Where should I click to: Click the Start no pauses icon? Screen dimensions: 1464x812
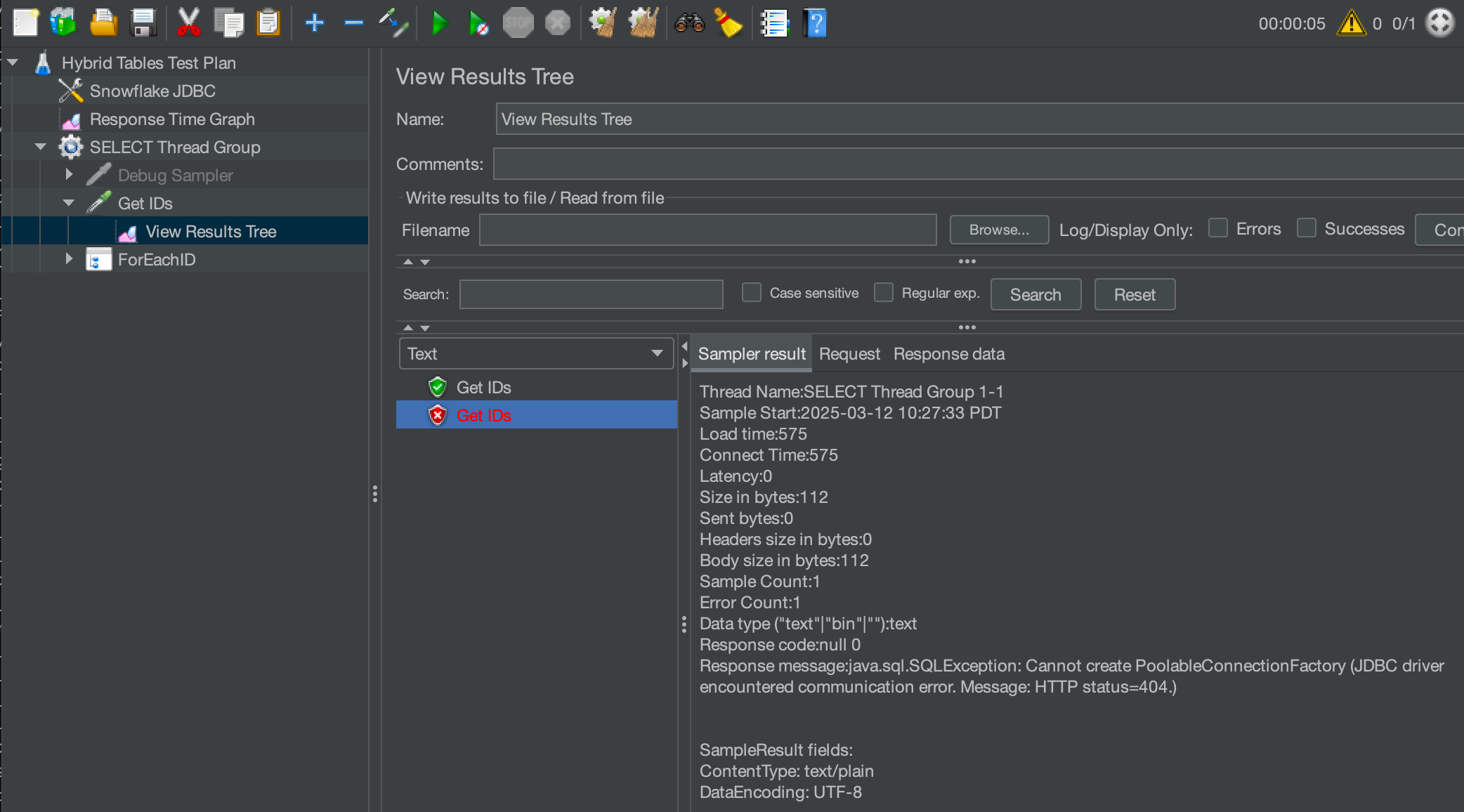[x=479, y=23]
